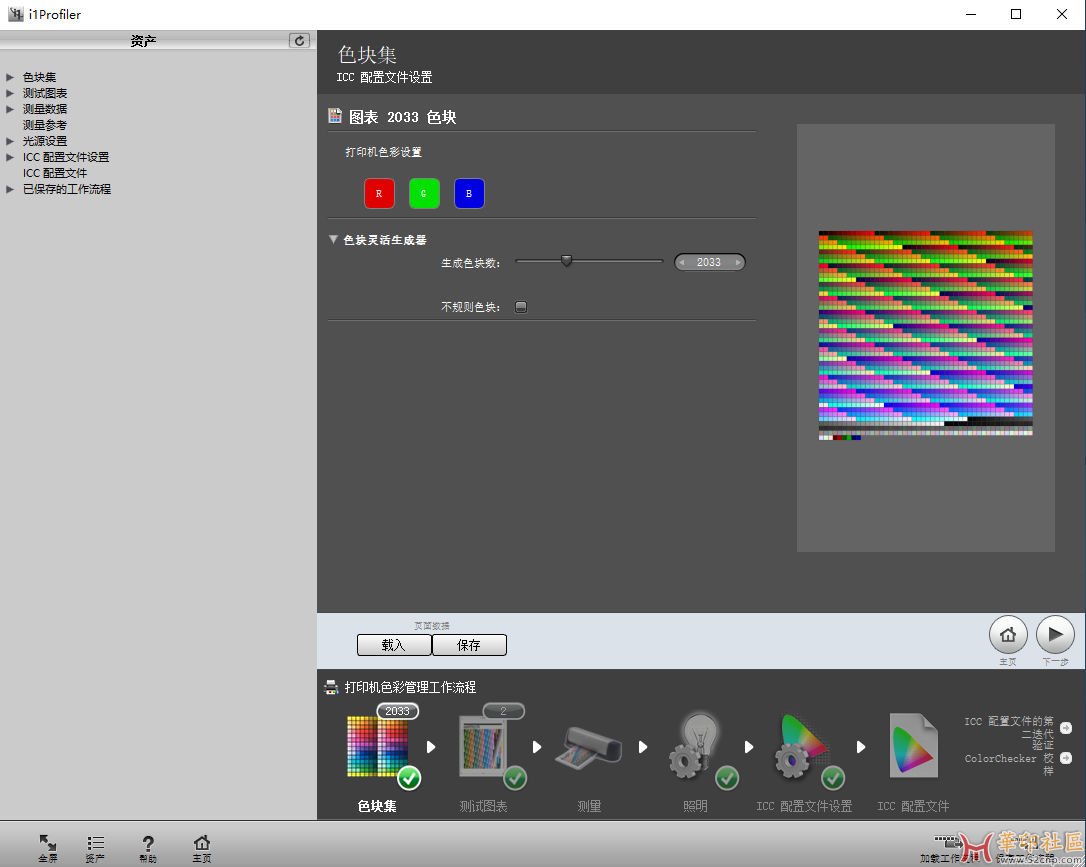Select ICC 配置文件 in asset tree
This screenshot has width=1086, height=867.
pyautogui.click(x=55, y=173)
